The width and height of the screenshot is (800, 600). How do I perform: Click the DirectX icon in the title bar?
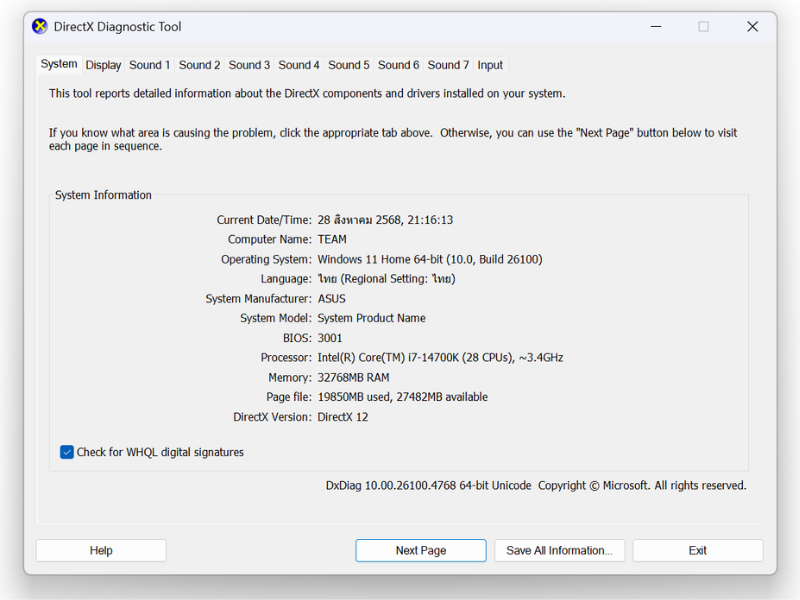tap(40, 27)
